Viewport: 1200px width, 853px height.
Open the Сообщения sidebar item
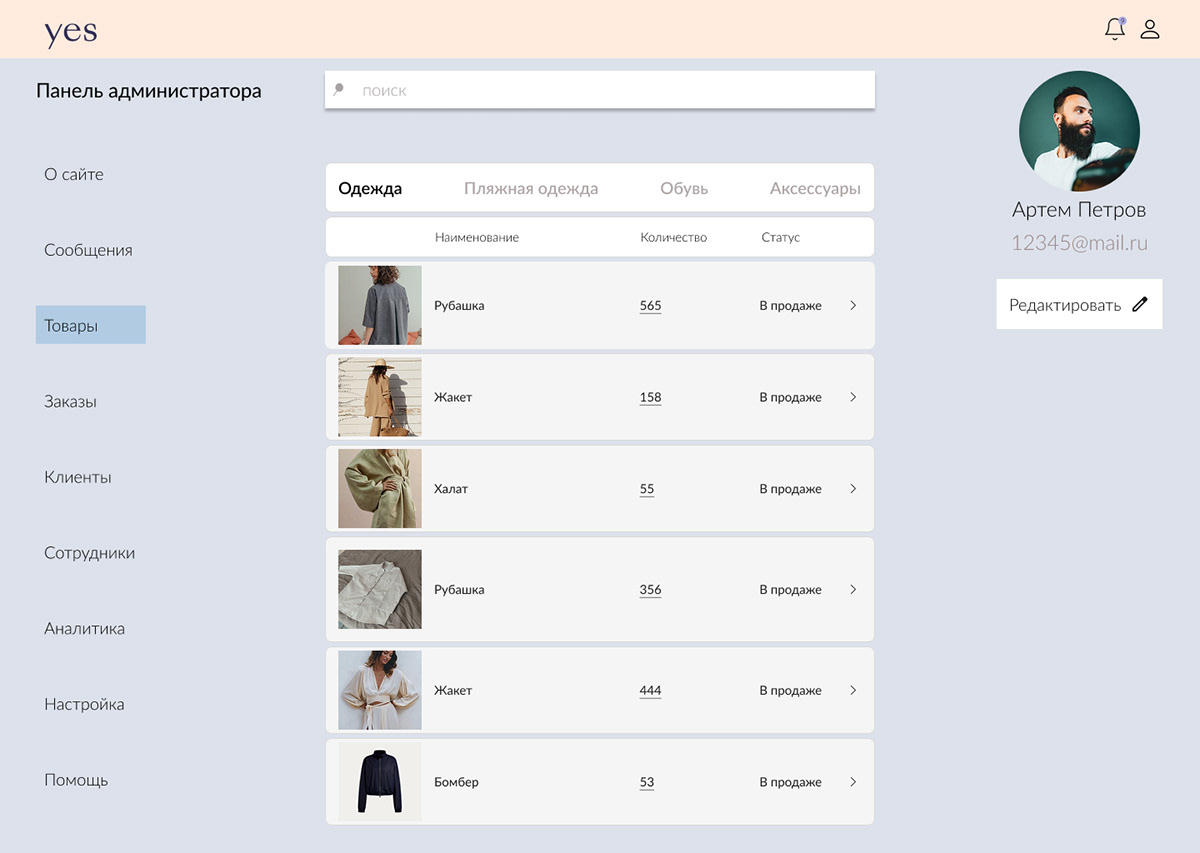(88, 250)
